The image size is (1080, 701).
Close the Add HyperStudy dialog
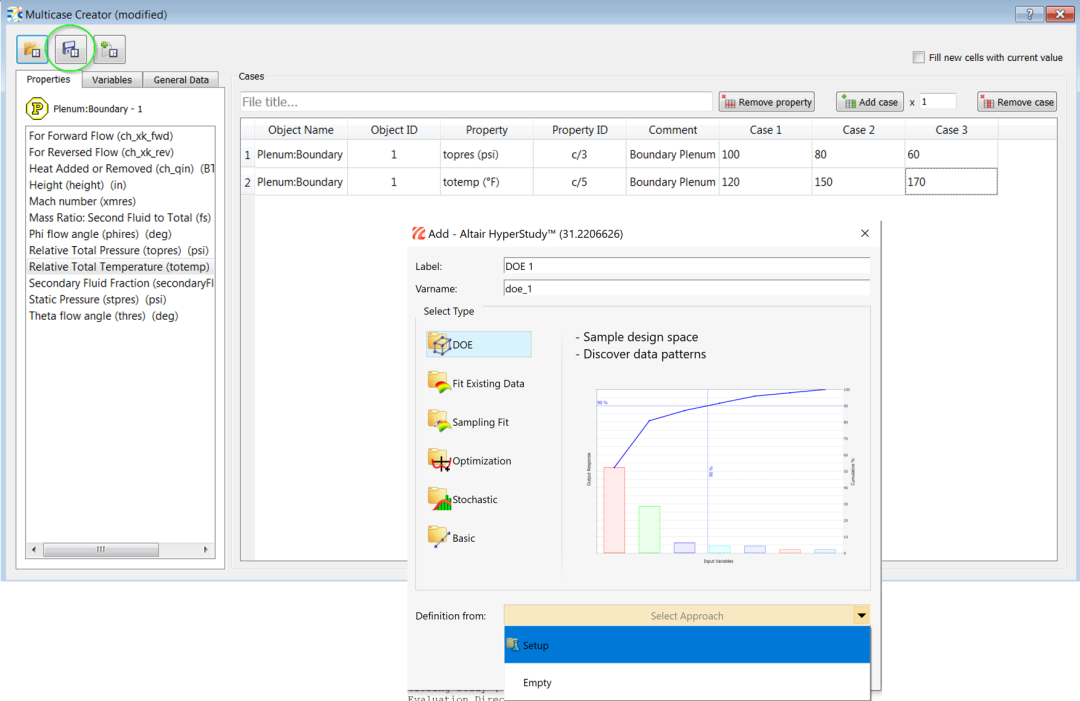pos(864,233)
